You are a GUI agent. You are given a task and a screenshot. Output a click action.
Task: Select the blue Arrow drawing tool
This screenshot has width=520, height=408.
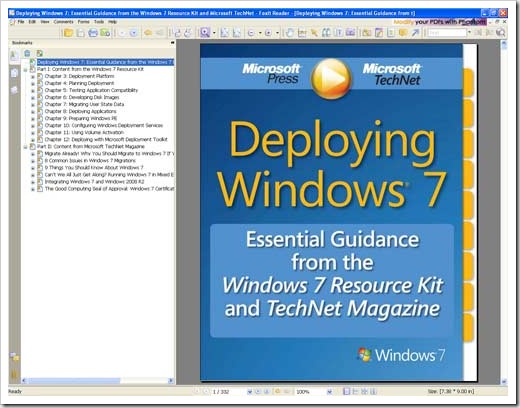click(x=415, y=33)
